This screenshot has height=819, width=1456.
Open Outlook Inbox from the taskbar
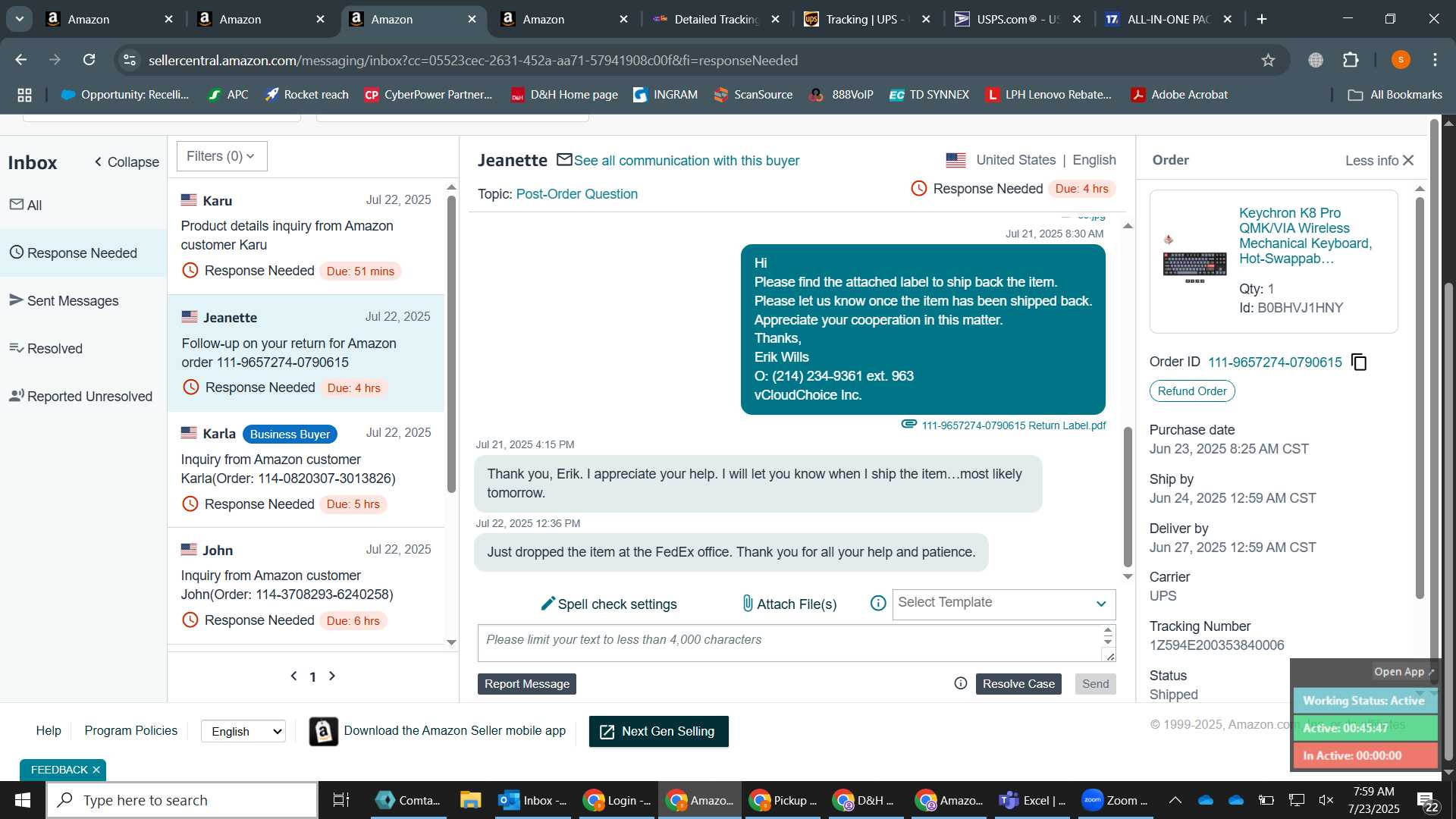pyautogui.click(x=532, y=800)
